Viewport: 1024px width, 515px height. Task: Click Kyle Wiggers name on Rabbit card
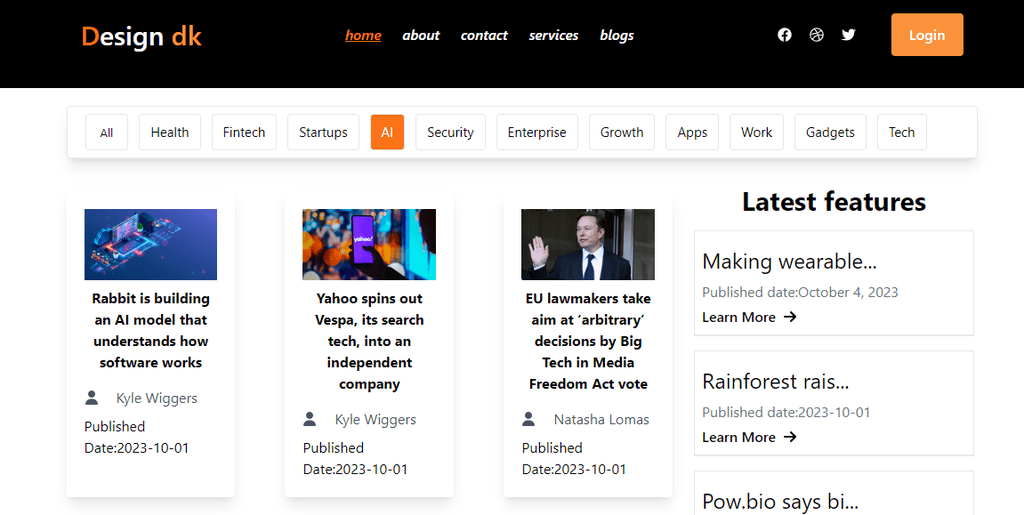(x=157, y=398)
